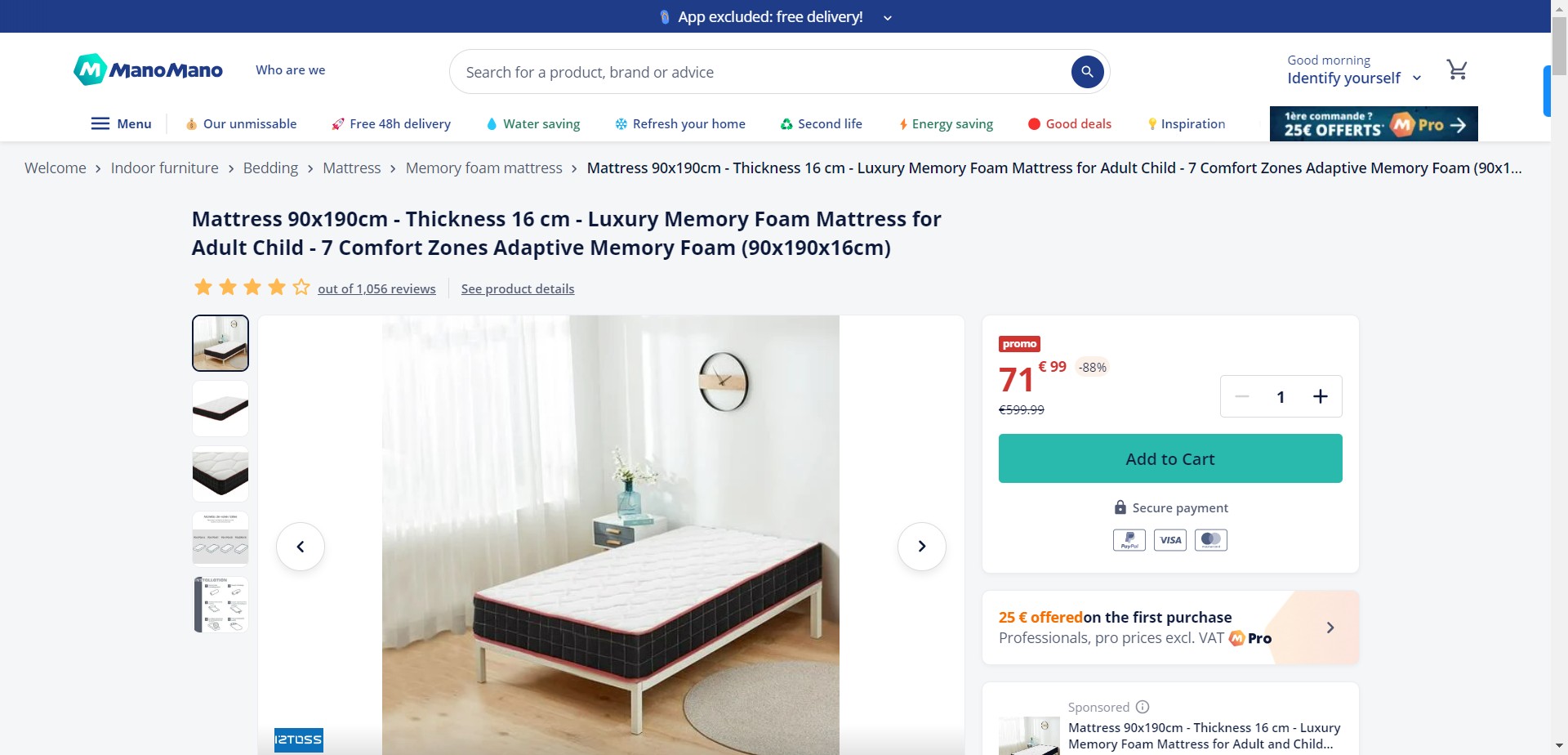Increase quantity with plus button
Image resolution: width=1568 pixels, height=755 pixels.
coord(1320,396)
